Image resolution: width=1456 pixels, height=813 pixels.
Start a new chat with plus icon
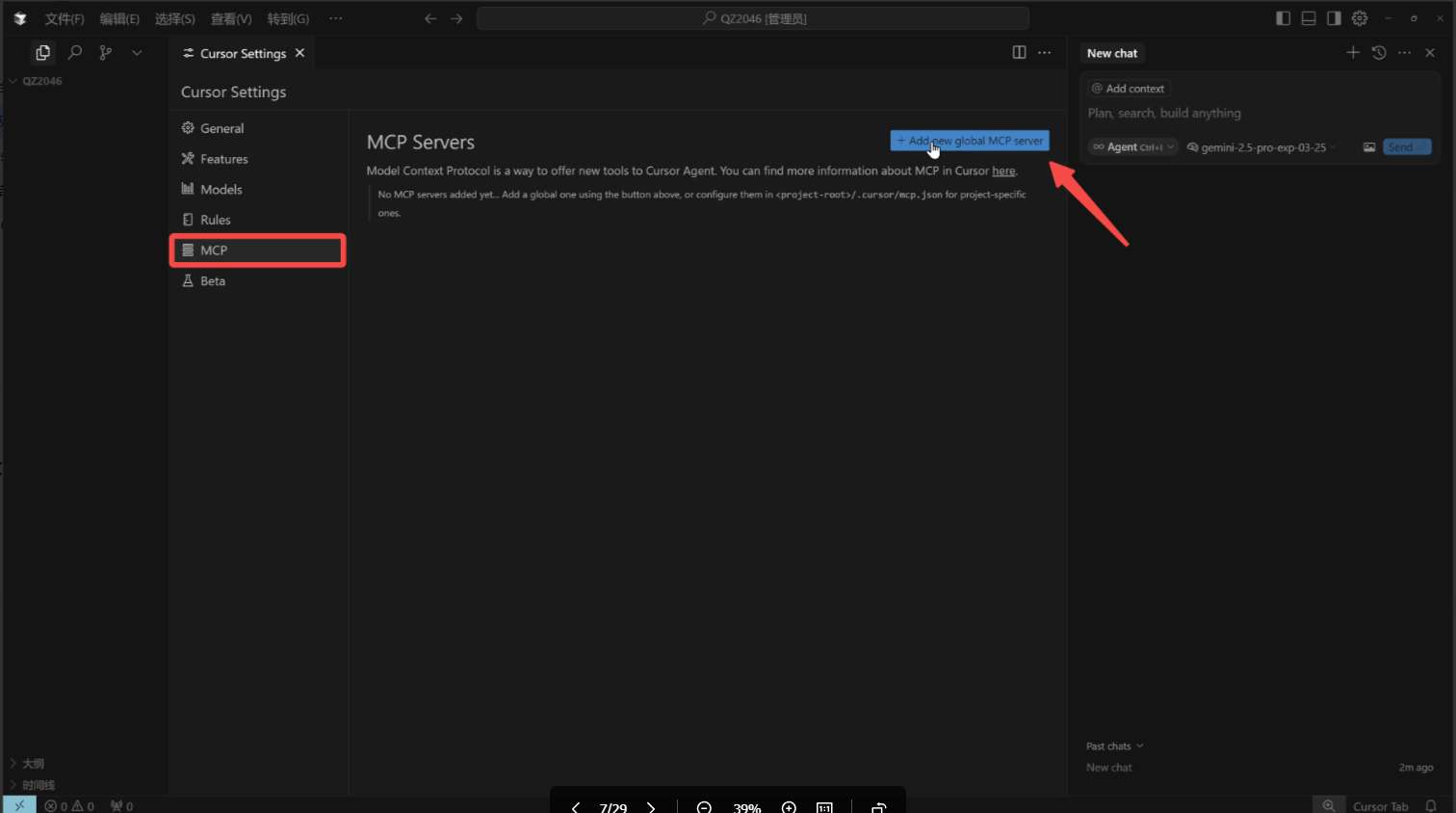(x=1353, y=53)
